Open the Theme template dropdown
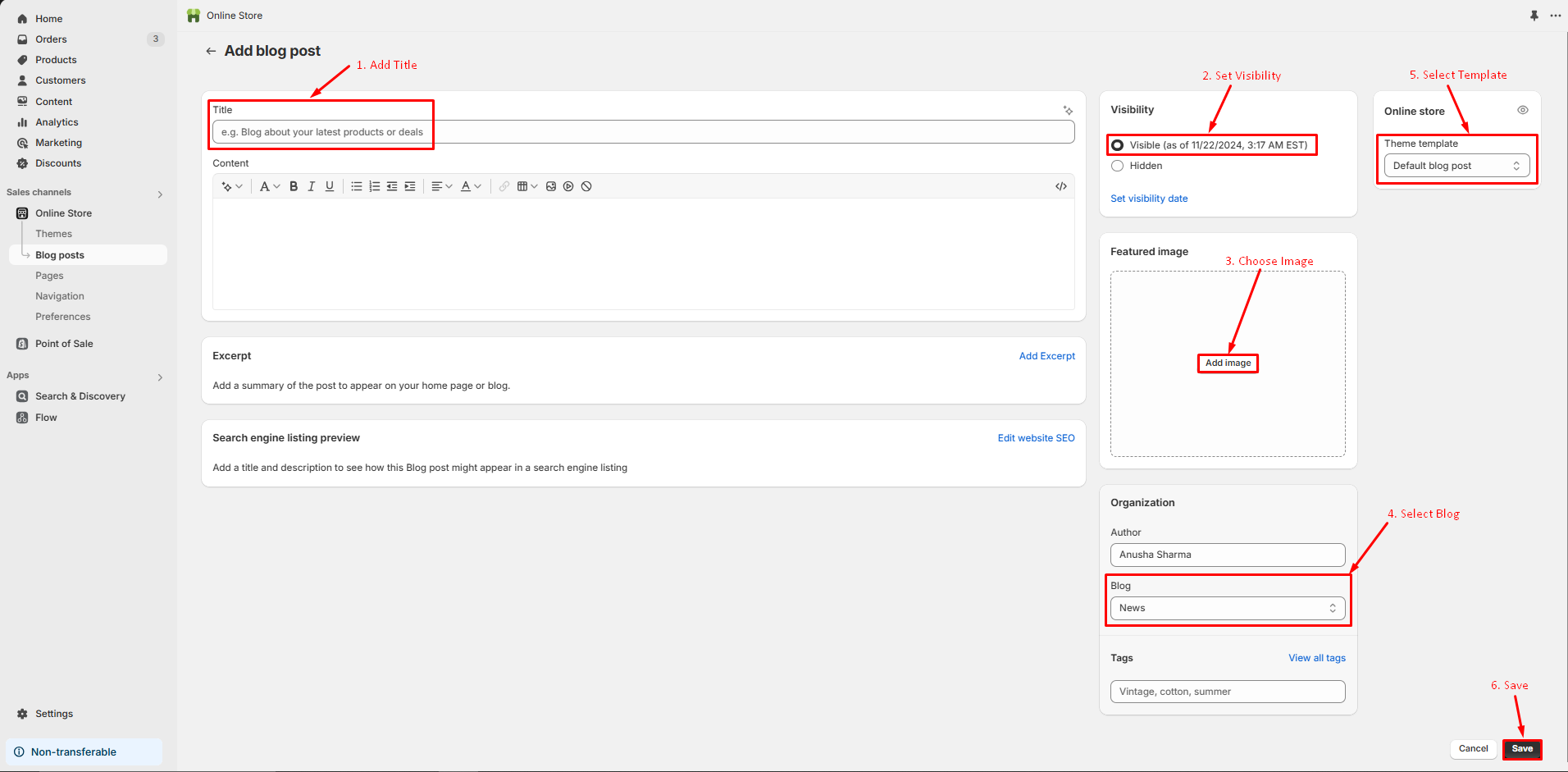The width and height of the screenshot is (1568, 772). point(1456,166)
